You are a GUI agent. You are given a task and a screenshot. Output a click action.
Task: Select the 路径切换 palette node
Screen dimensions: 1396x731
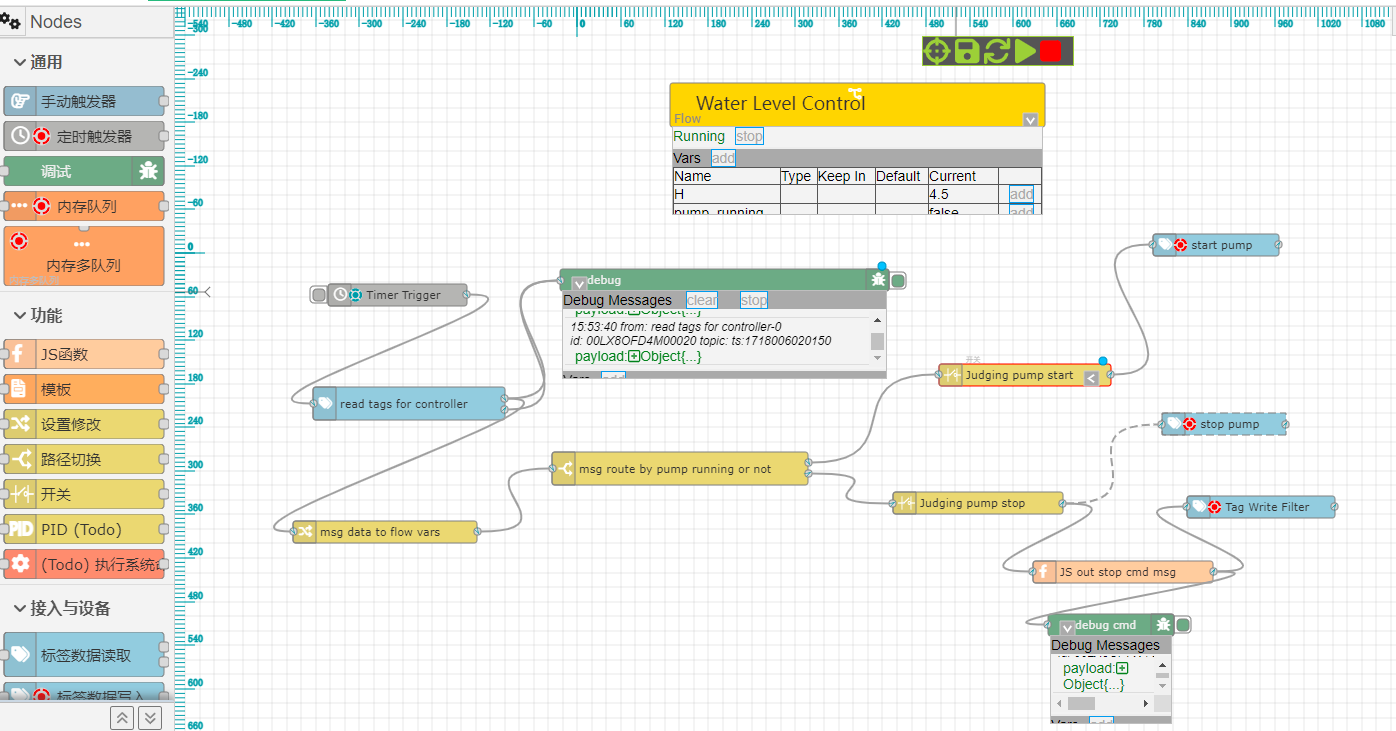[84, 459]
